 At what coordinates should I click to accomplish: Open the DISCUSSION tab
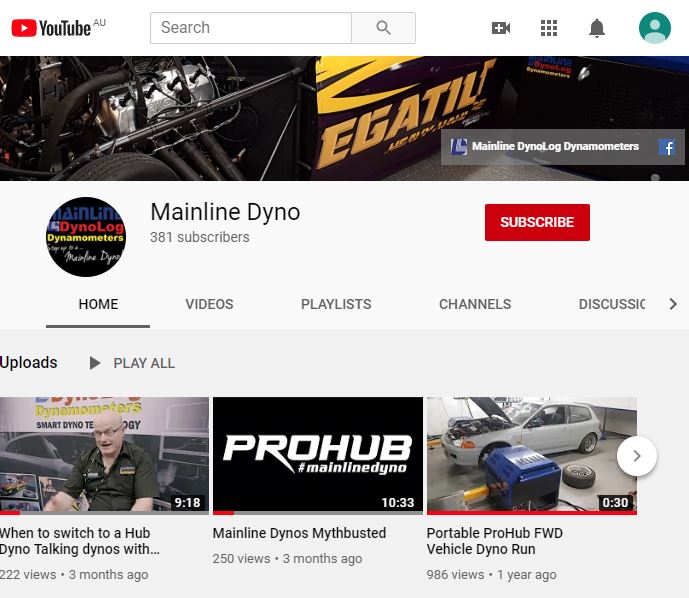(x=612, y=304)
